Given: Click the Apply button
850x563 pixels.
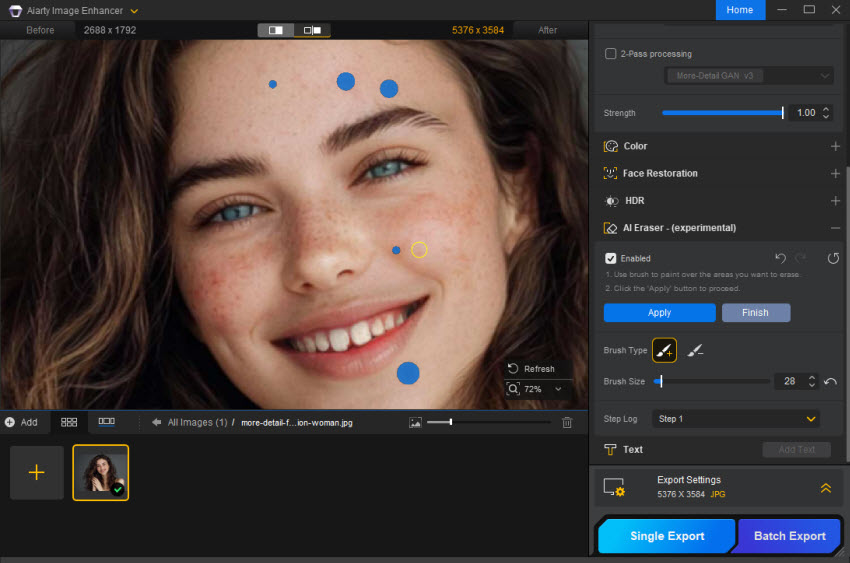Looking at the screenshot, I should (x=659, y=313).
